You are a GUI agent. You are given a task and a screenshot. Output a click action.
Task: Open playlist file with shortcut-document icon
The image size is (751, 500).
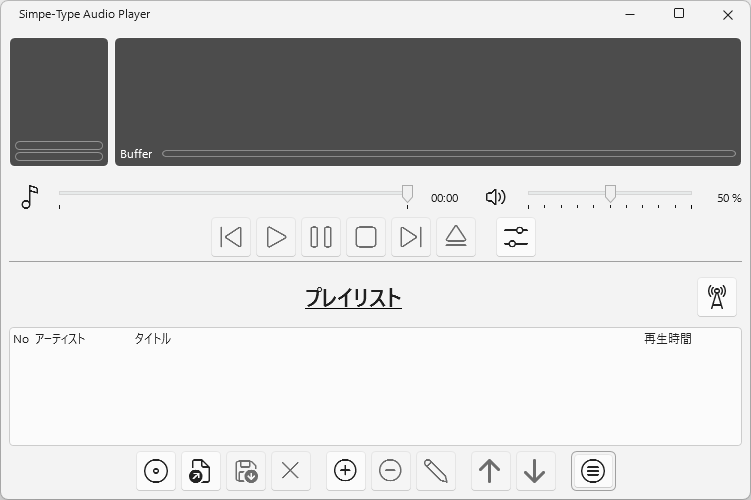point(201,471)
